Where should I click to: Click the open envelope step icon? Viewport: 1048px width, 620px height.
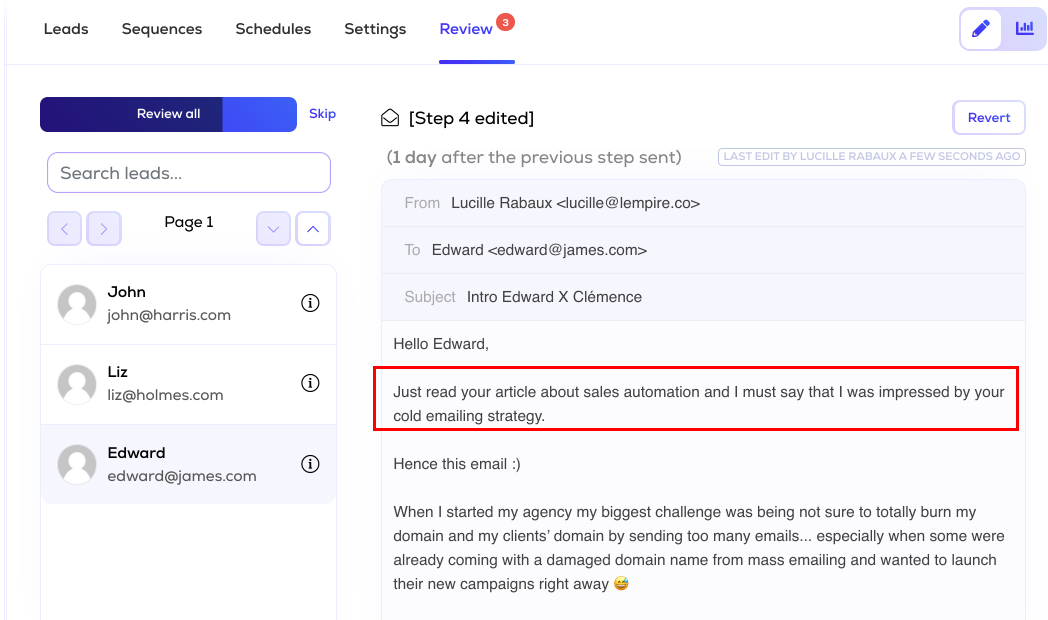pos(391,118)
